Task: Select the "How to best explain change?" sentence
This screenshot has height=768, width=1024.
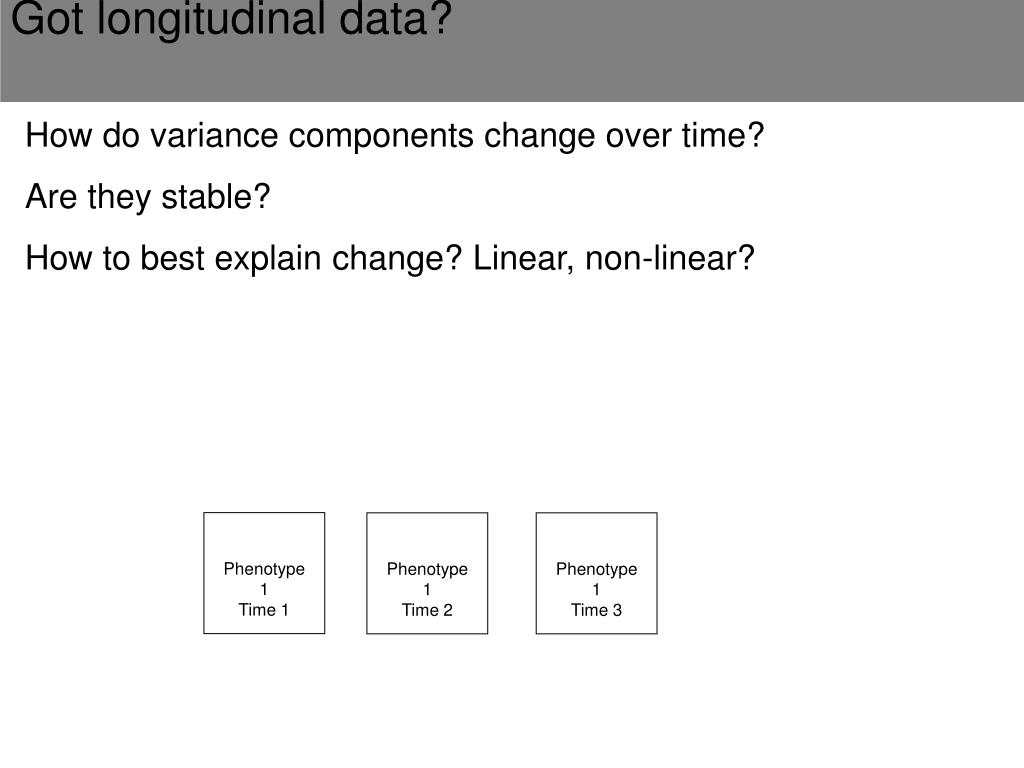Action: coord(244,258)
